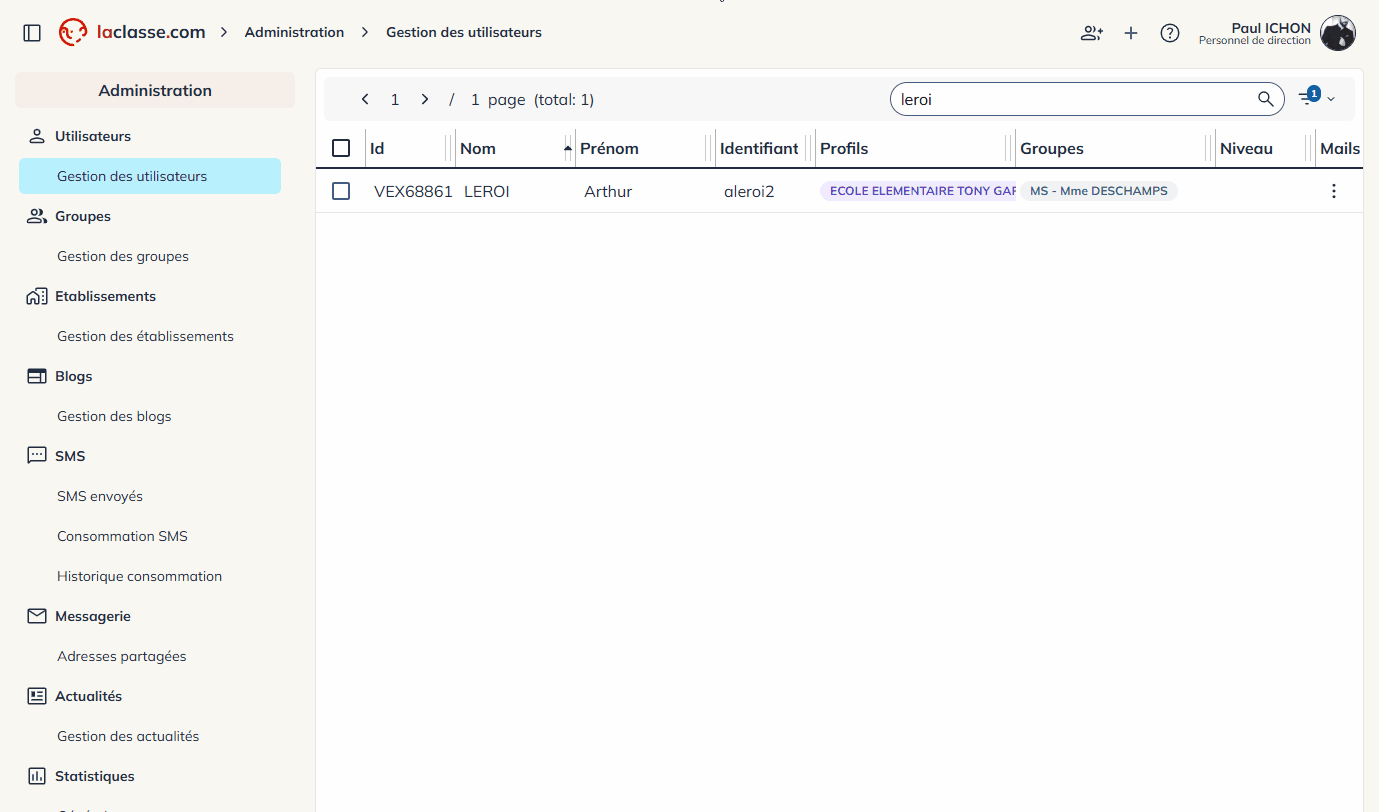1379x812 pixels.
Task: Toggle the sidebar panel icon
Action: [32, 33]
